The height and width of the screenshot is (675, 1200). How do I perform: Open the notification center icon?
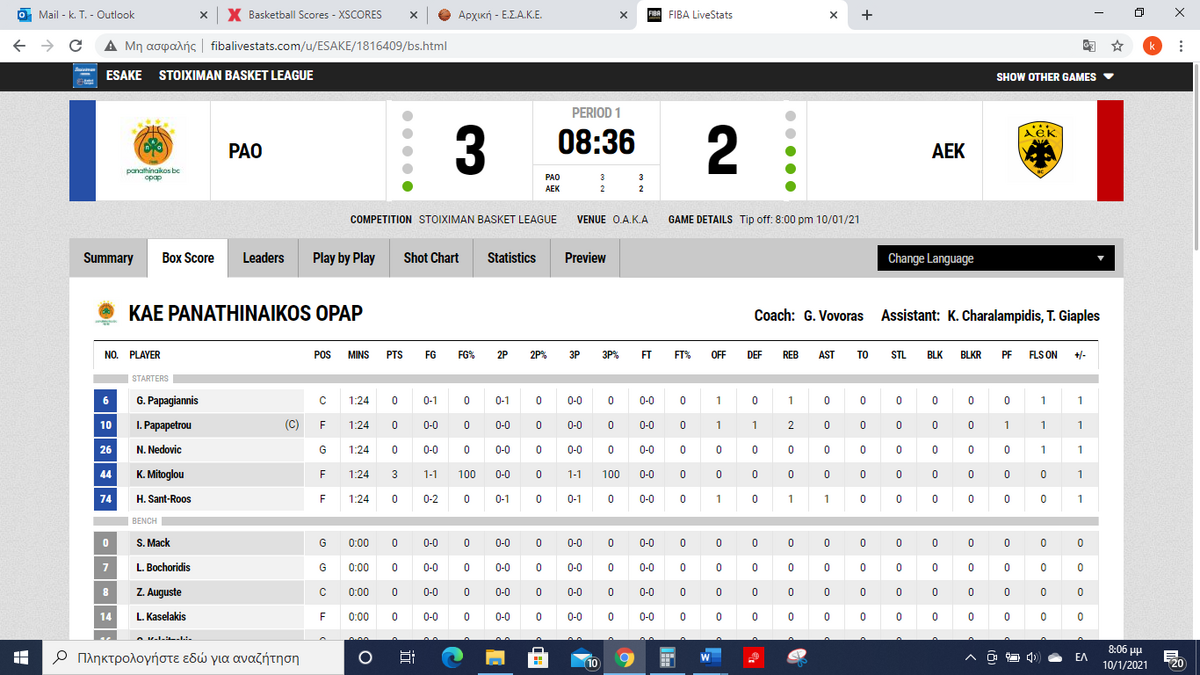point(1176,657)
